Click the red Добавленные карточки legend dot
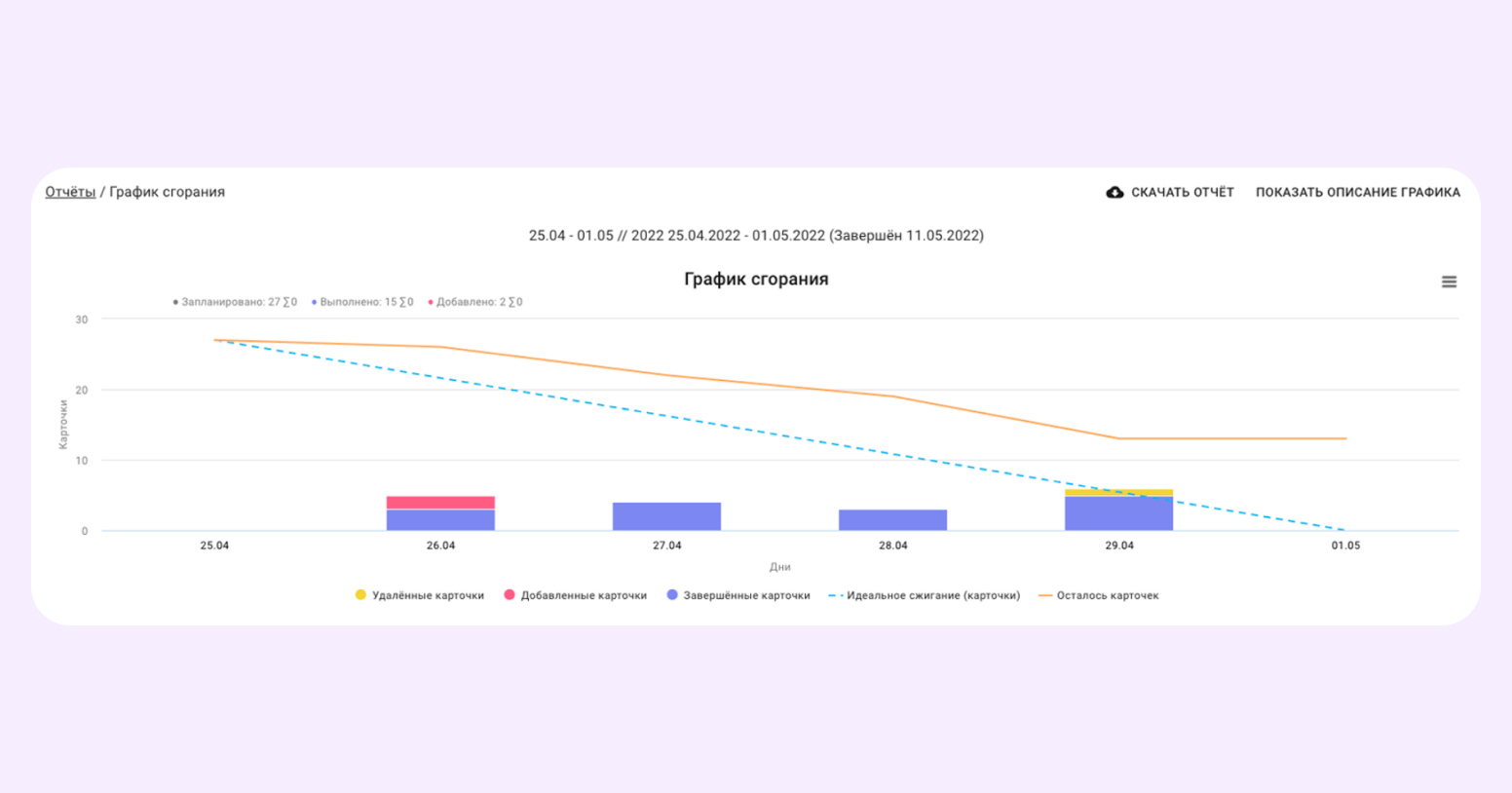 [x=509, y=594]
